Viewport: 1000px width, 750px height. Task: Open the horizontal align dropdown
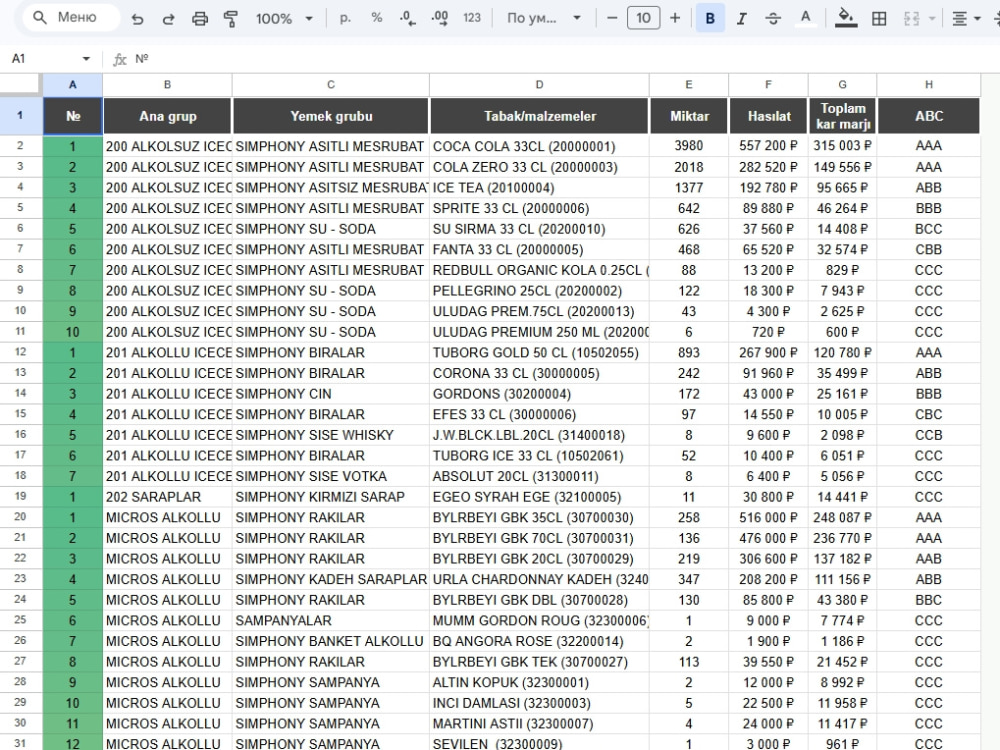pyautogui.click(x=966, y=18)
